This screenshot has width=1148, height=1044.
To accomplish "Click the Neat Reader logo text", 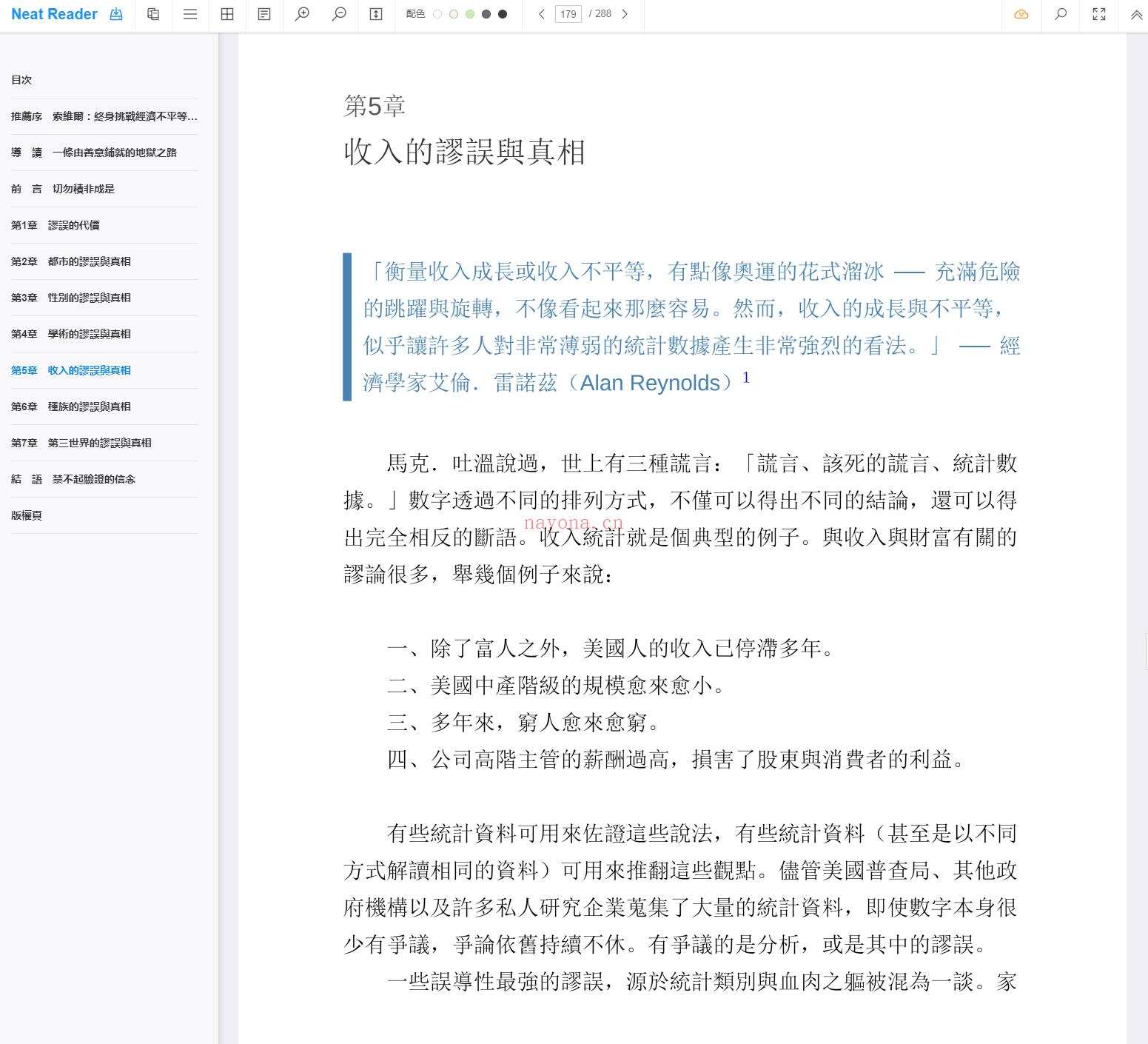I will pos(54,14).
